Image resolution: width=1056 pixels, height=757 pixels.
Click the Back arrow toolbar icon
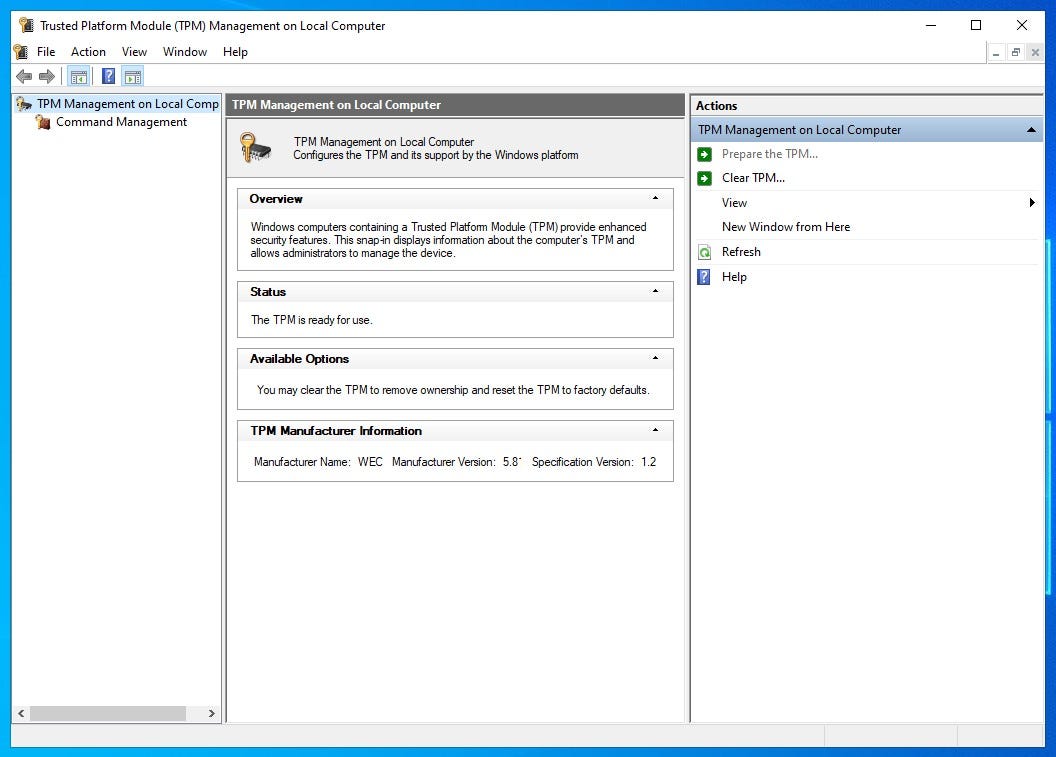24,77
